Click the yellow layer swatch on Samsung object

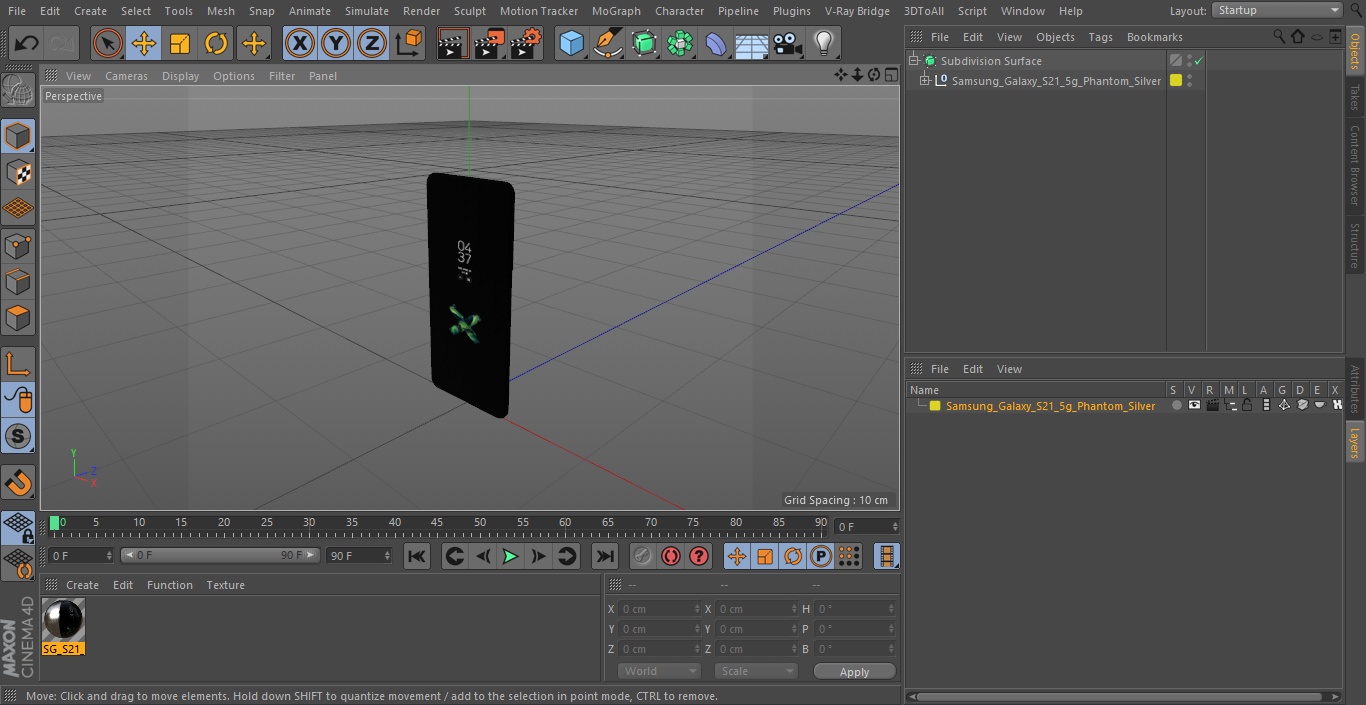1176,81
